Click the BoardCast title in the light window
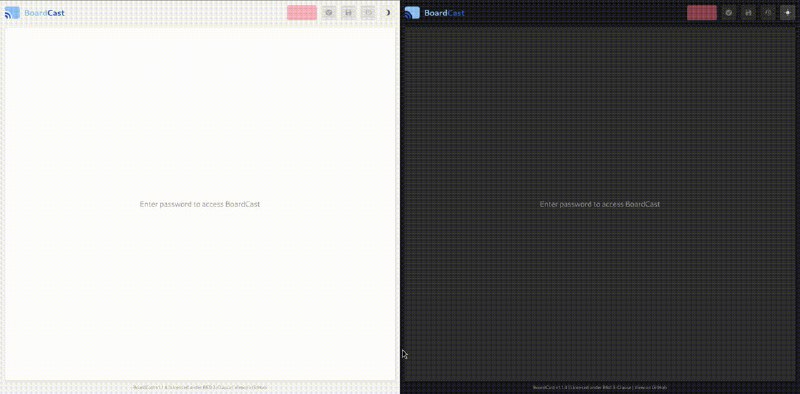This screenshot has height=394, width=800. pos(44,13)
